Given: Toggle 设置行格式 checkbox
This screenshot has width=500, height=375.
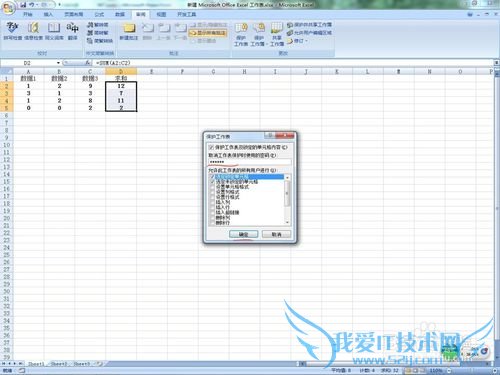Looking at the screenshot, I should point(212,197).
